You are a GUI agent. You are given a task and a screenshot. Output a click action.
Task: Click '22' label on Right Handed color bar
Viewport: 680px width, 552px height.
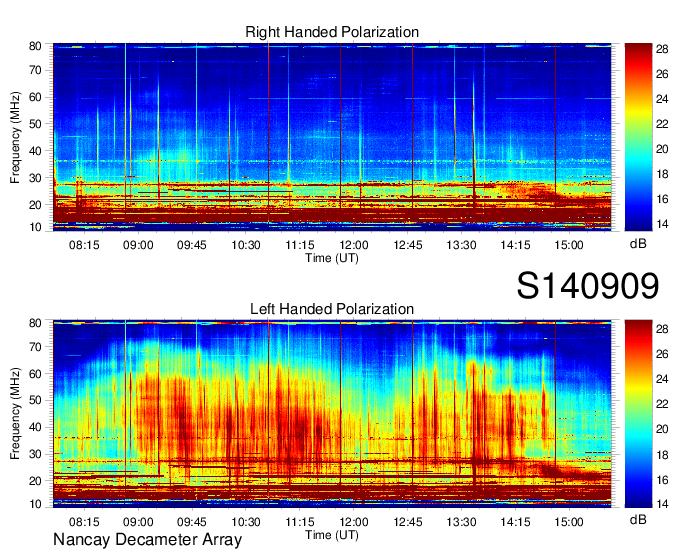pos(662,124)
